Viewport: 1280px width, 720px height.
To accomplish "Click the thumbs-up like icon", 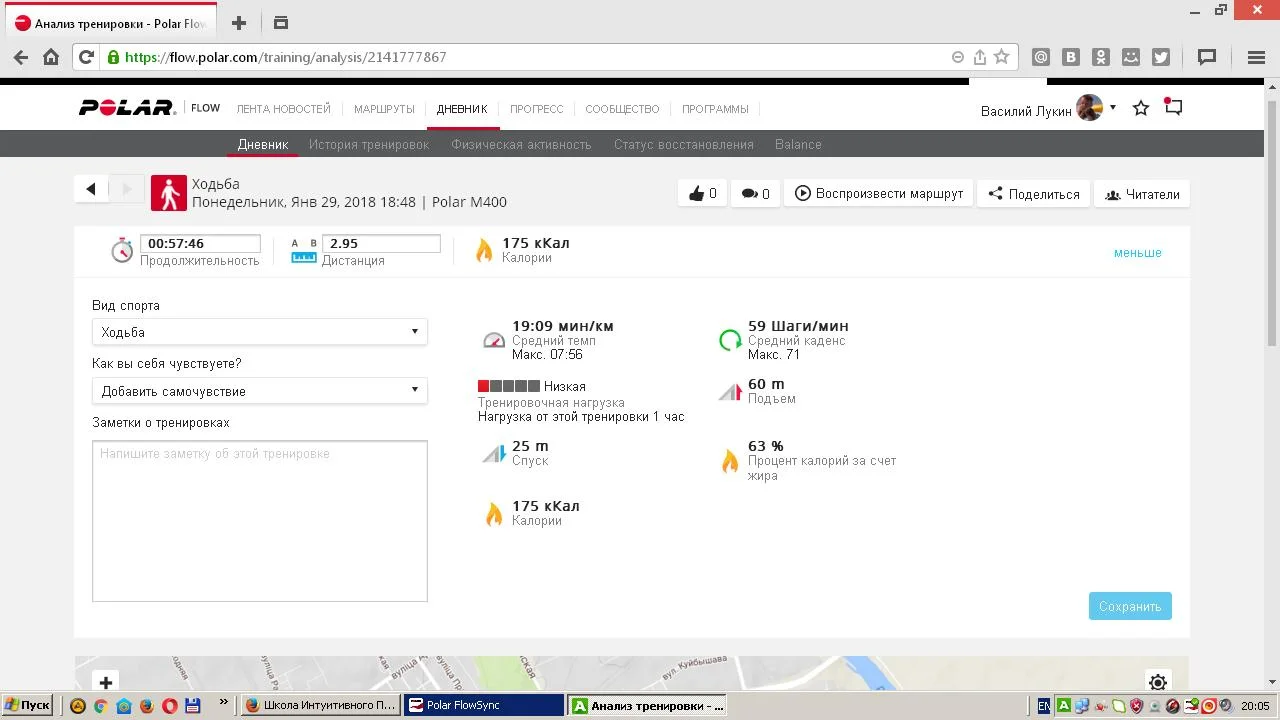I will 695,194.
